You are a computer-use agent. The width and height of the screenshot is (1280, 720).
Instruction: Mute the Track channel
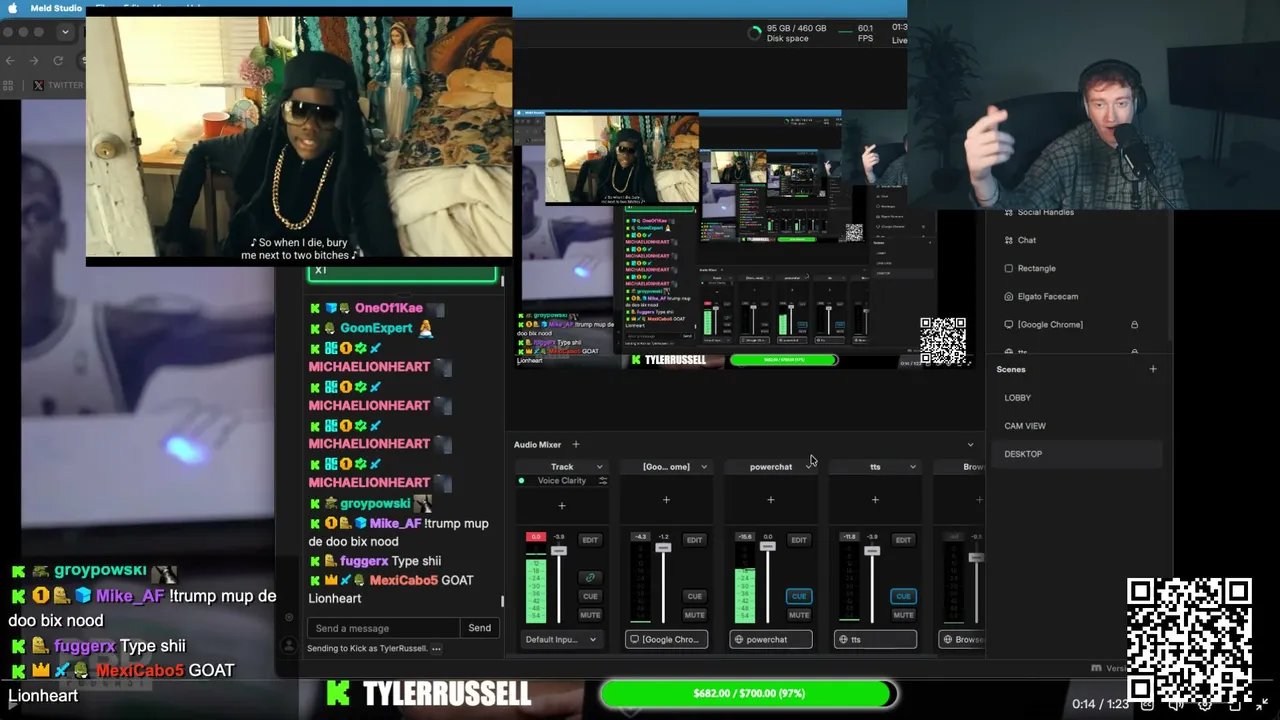(x=590, y=615)
